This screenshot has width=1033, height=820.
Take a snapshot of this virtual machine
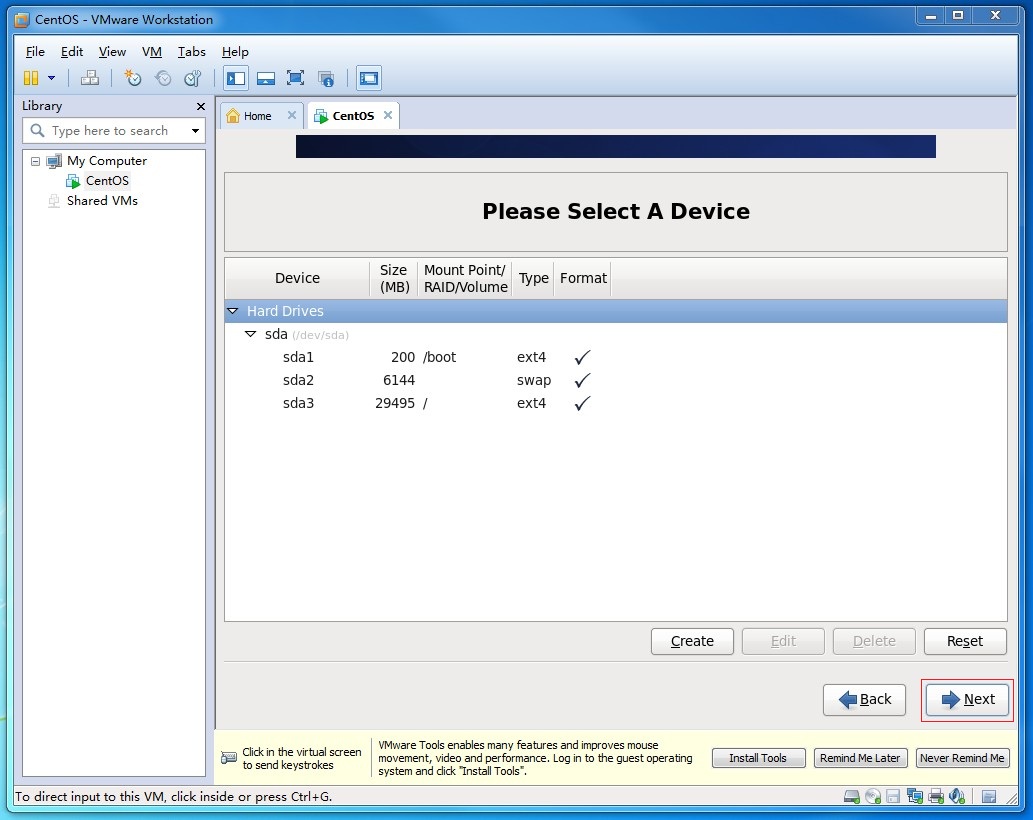132,78
